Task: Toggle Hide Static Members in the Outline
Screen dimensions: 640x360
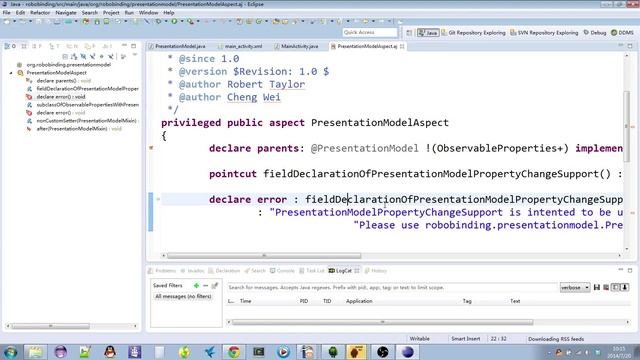Action: (x=92, y=56)
